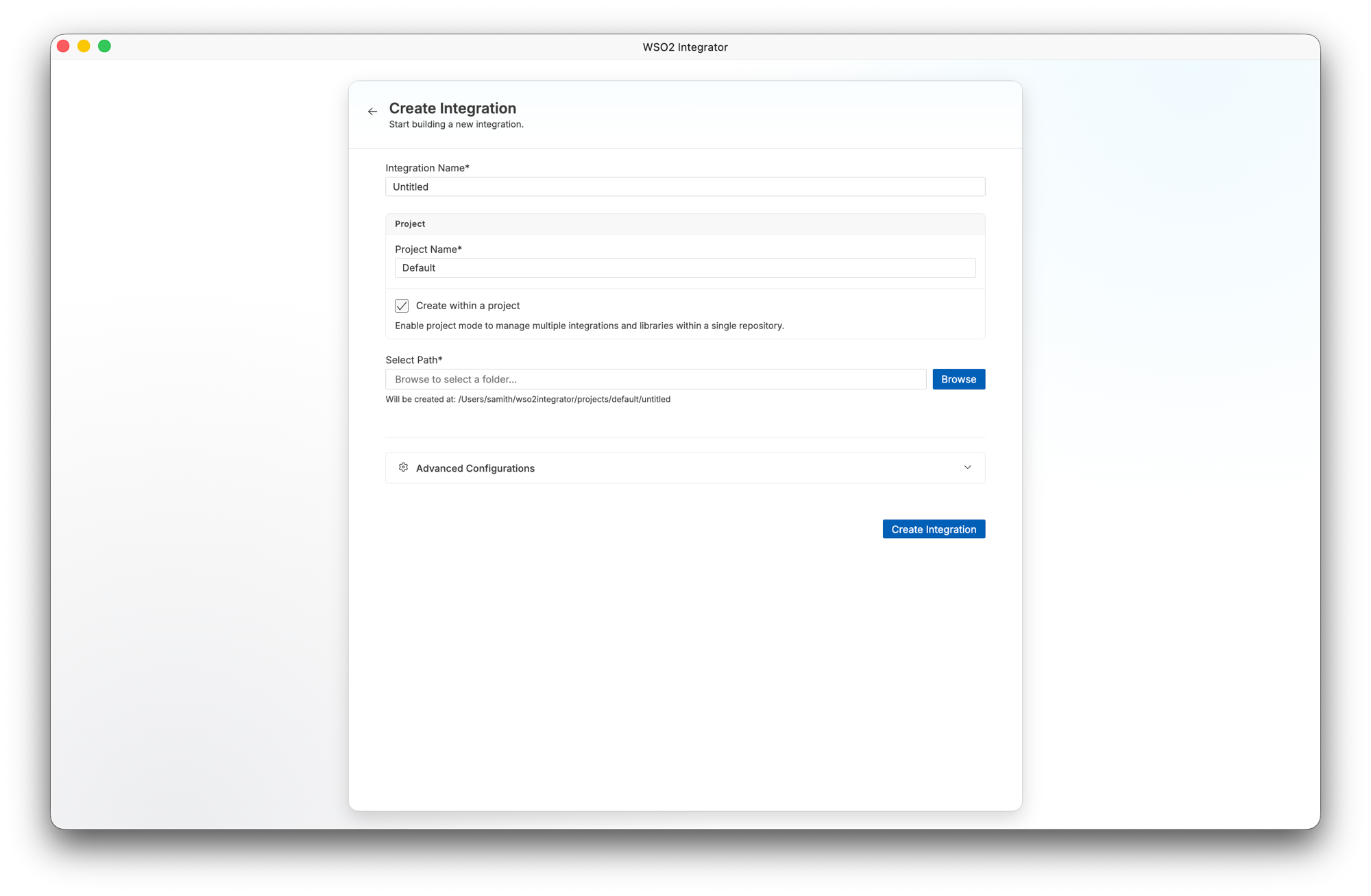Minimize the window with yellow button
1371x896 pixels.
(84, 46)
